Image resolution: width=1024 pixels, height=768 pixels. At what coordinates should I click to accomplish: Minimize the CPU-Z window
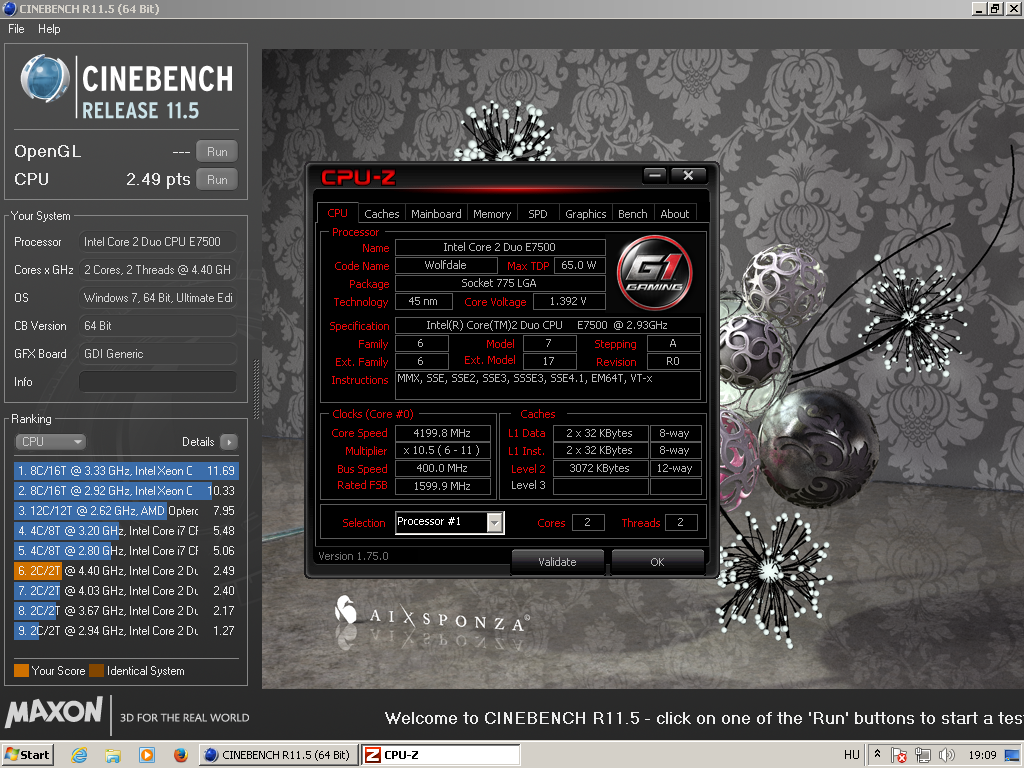[654, 175]
